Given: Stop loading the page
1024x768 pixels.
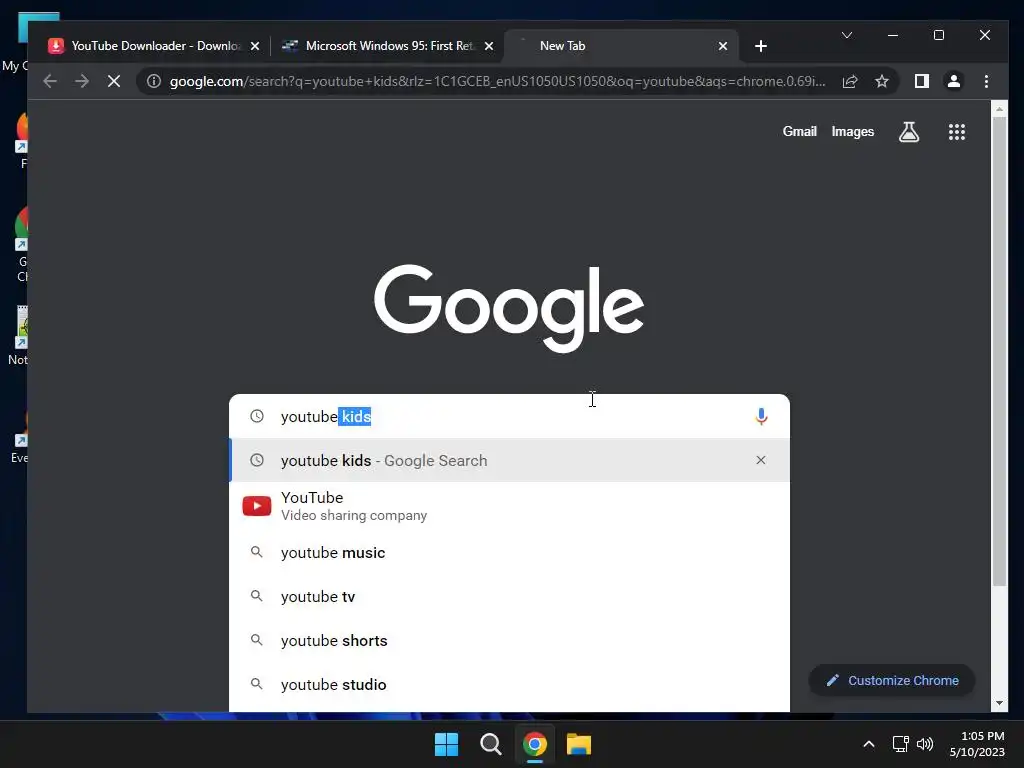Looking at the screenshot, I should [x=114, y=81].
